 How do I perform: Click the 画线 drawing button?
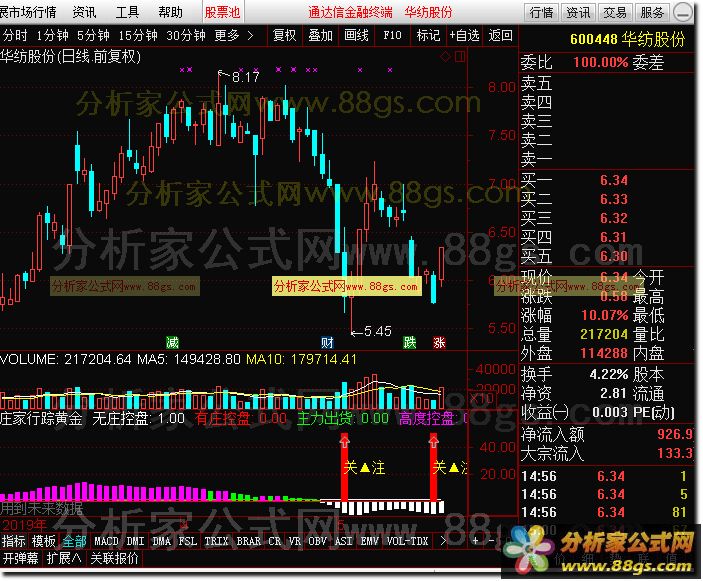tap(356, 35)
